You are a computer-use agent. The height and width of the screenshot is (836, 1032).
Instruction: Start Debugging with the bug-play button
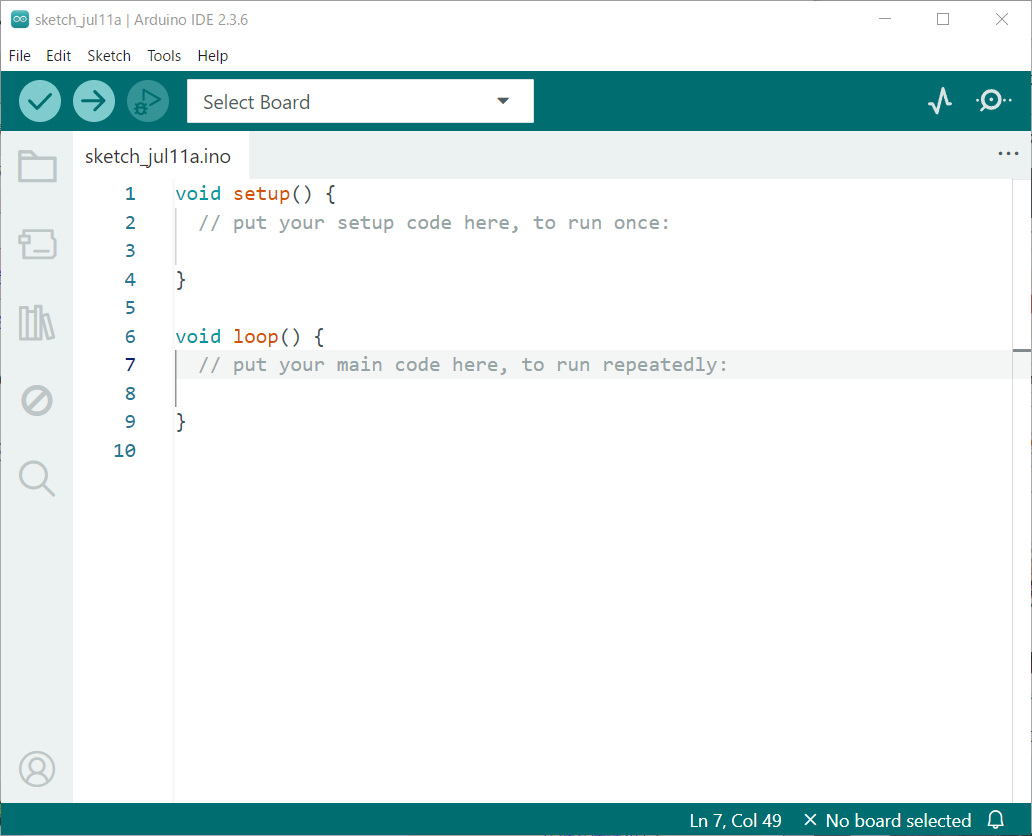[x=148, y=101]
